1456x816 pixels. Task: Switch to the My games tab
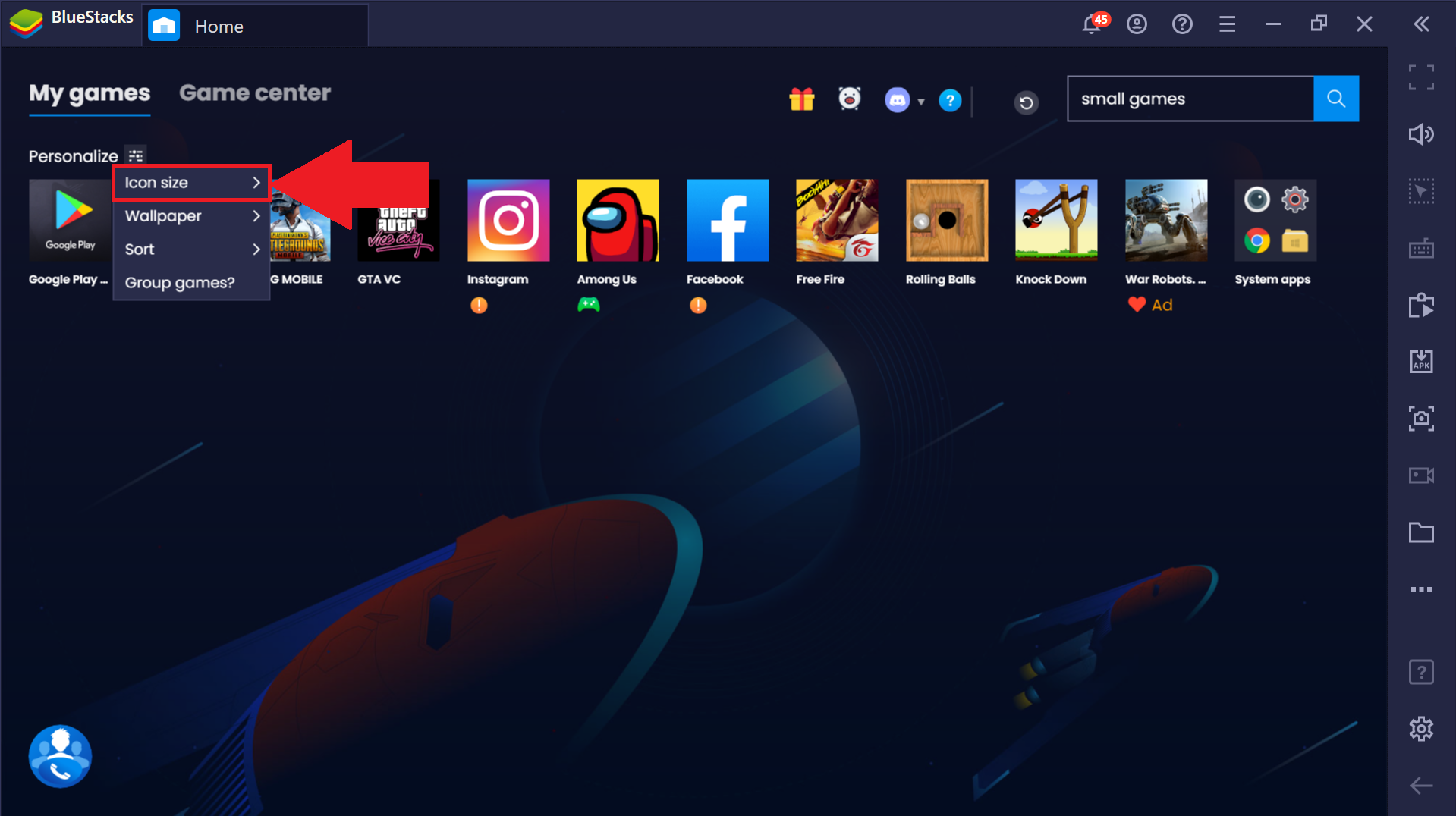coord(90,93)
